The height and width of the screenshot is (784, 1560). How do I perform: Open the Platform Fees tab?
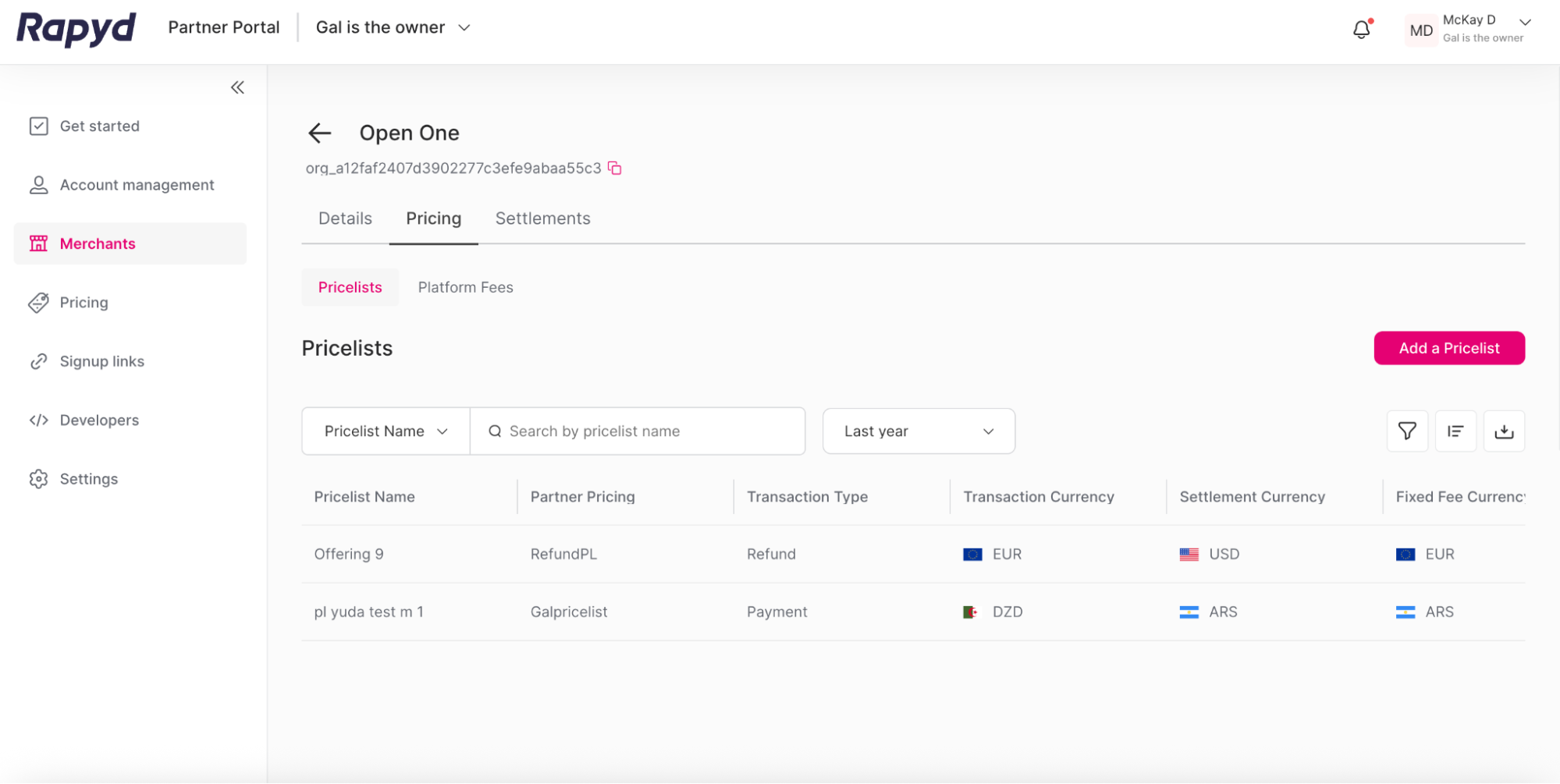click(x=465, y=287)
